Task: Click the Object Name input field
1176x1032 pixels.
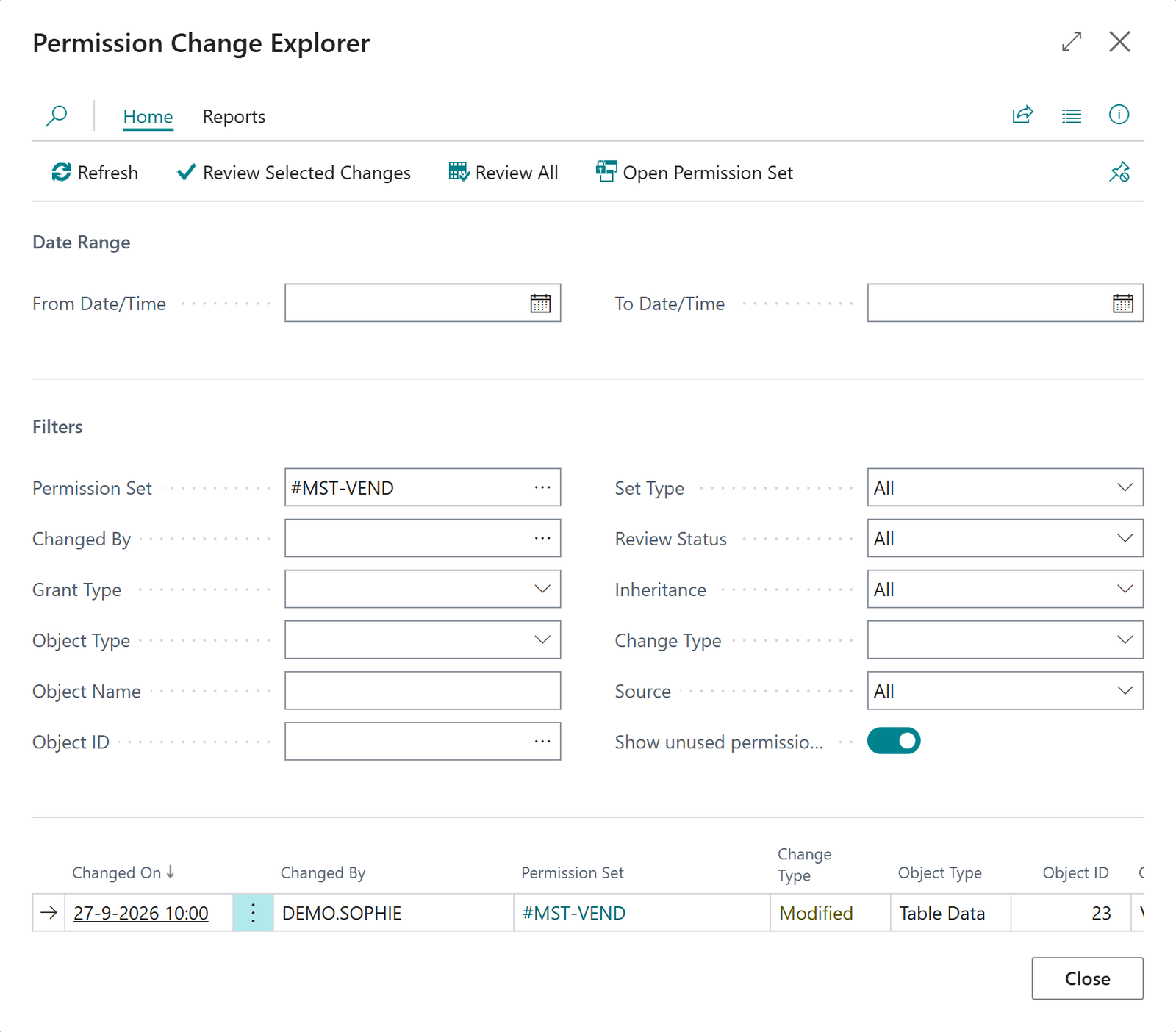Action: tap(423, 690)
